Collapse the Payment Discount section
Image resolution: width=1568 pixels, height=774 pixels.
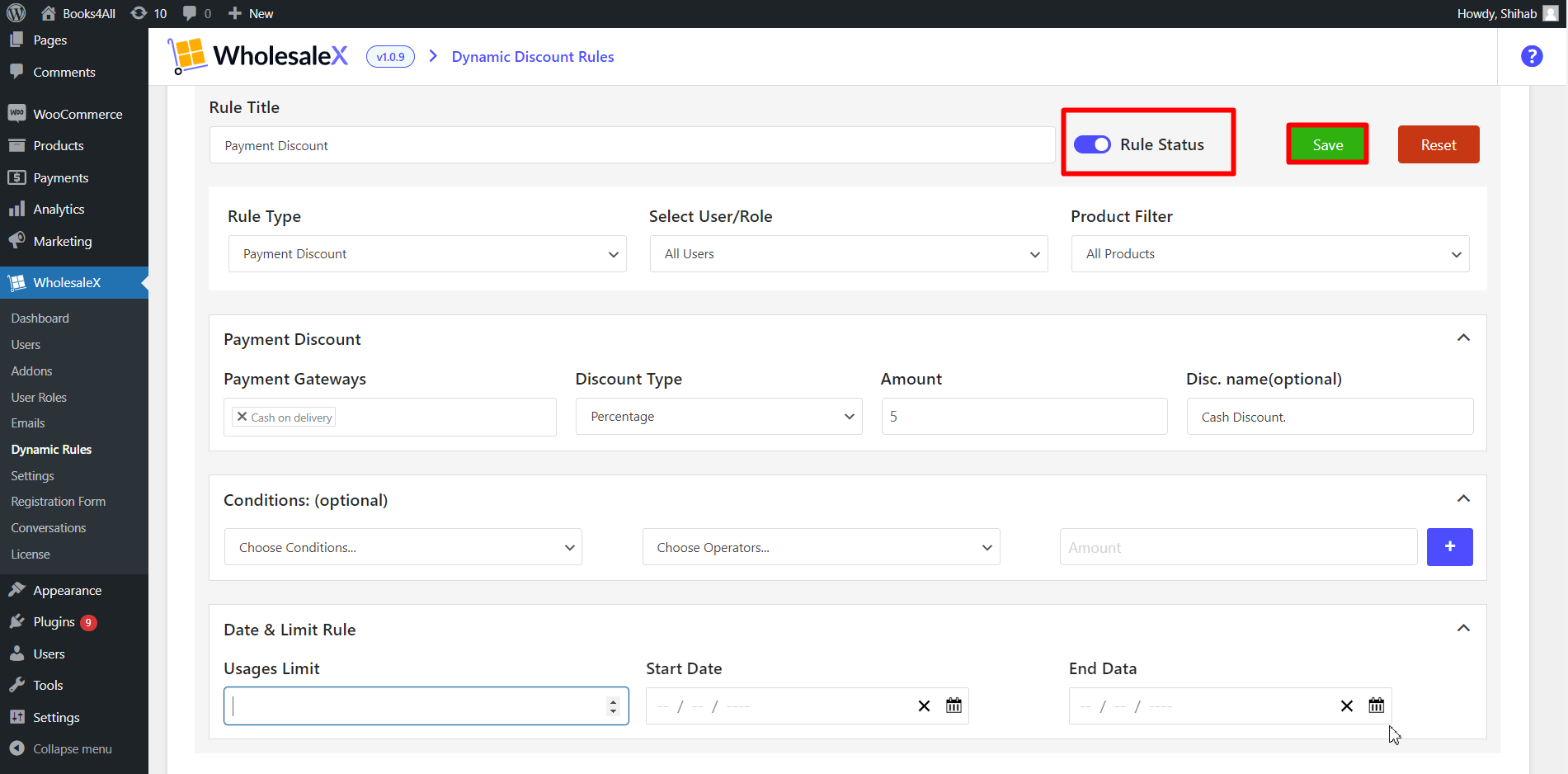point(1463,337)
